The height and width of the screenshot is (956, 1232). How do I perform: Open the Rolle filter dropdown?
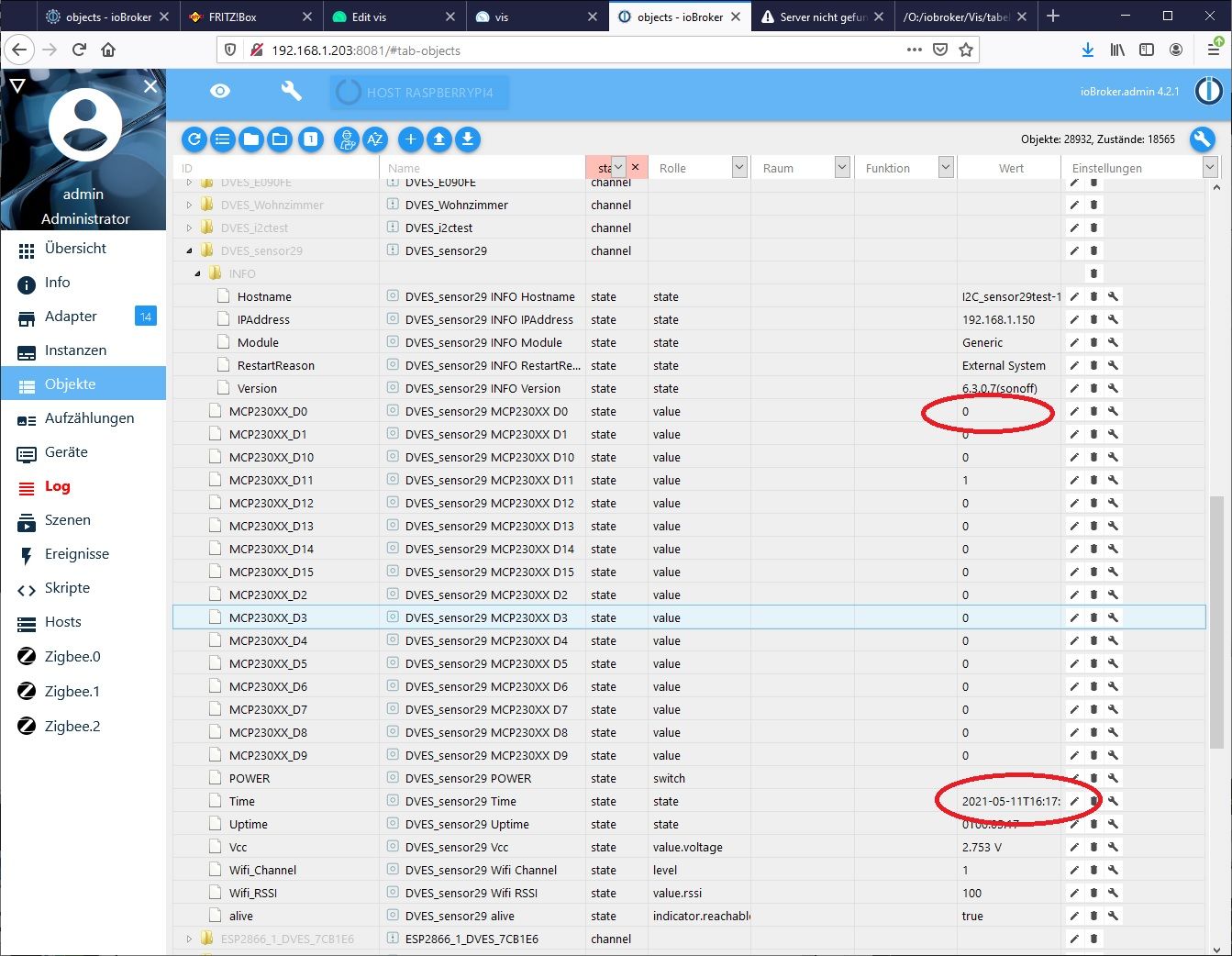click(x=739, y=167)
